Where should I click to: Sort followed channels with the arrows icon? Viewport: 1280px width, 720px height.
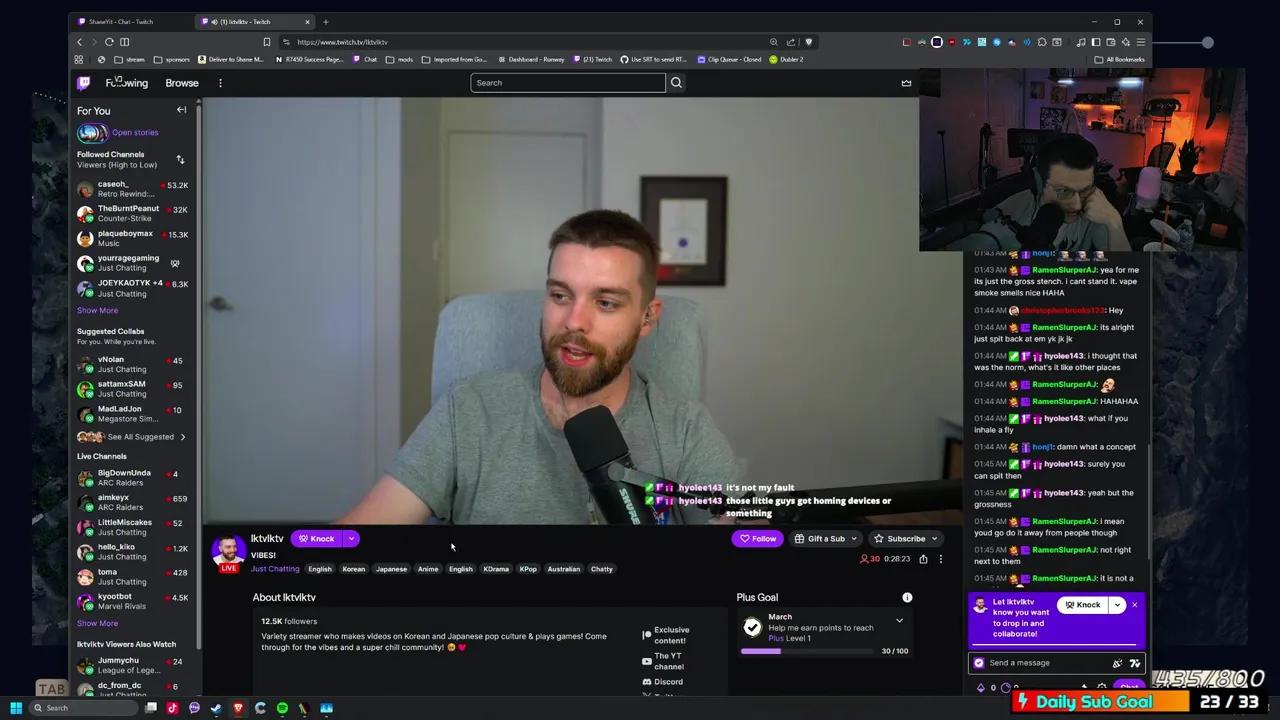180,160
